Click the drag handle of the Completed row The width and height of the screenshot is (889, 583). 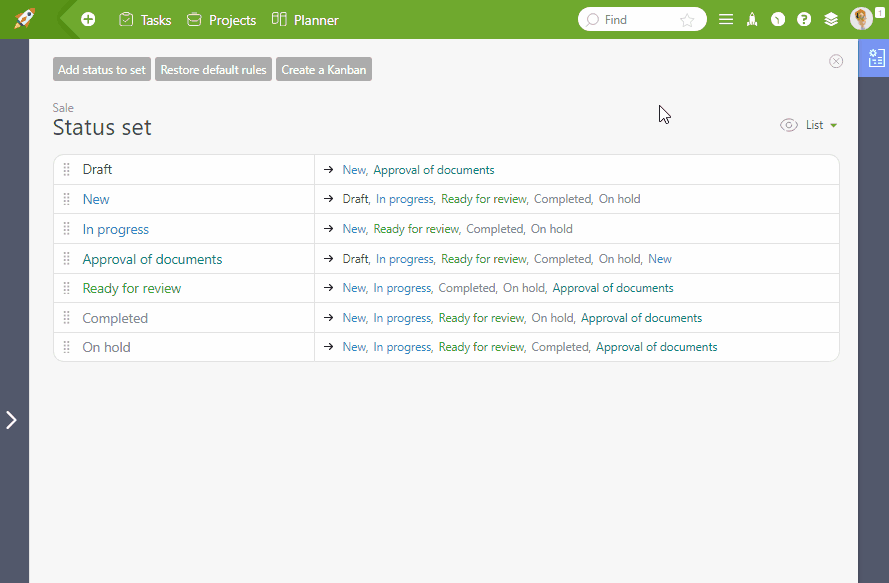pyautogui.click(x=66, y=318)
